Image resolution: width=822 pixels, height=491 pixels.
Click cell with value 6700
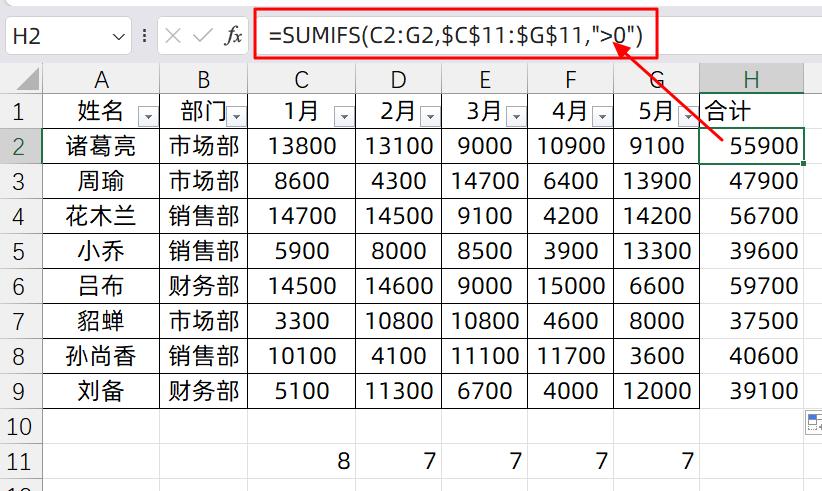[484, 391]
